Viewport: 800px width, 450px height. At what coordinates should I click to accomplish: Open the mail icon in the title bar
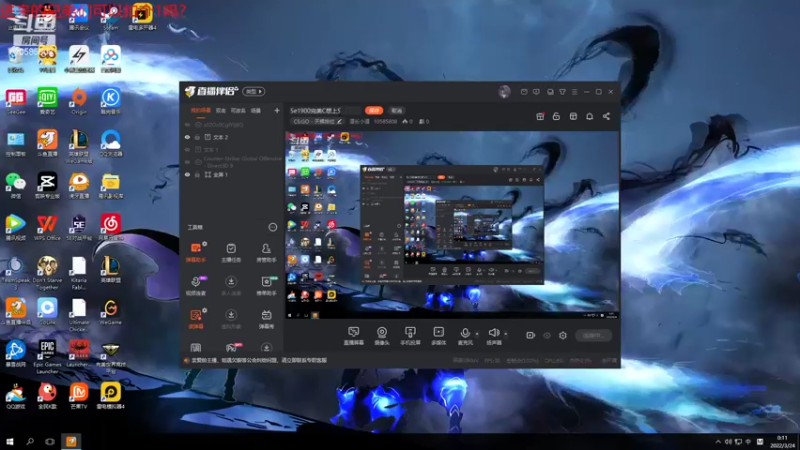click(x=524, y=92)
